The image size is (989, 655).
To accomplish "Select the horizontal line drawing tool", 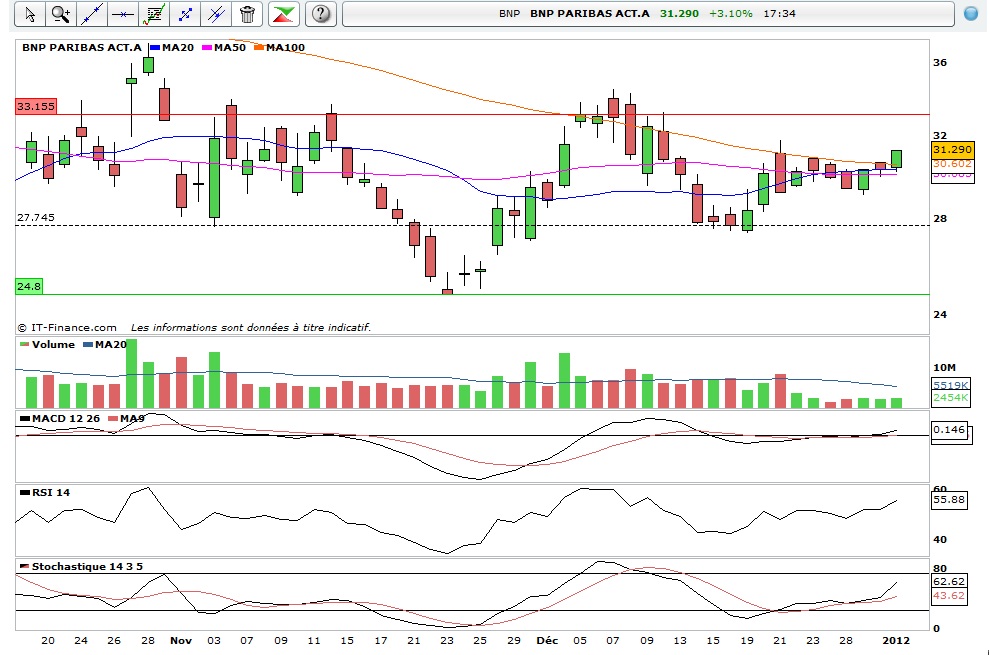I will point(122,14).
